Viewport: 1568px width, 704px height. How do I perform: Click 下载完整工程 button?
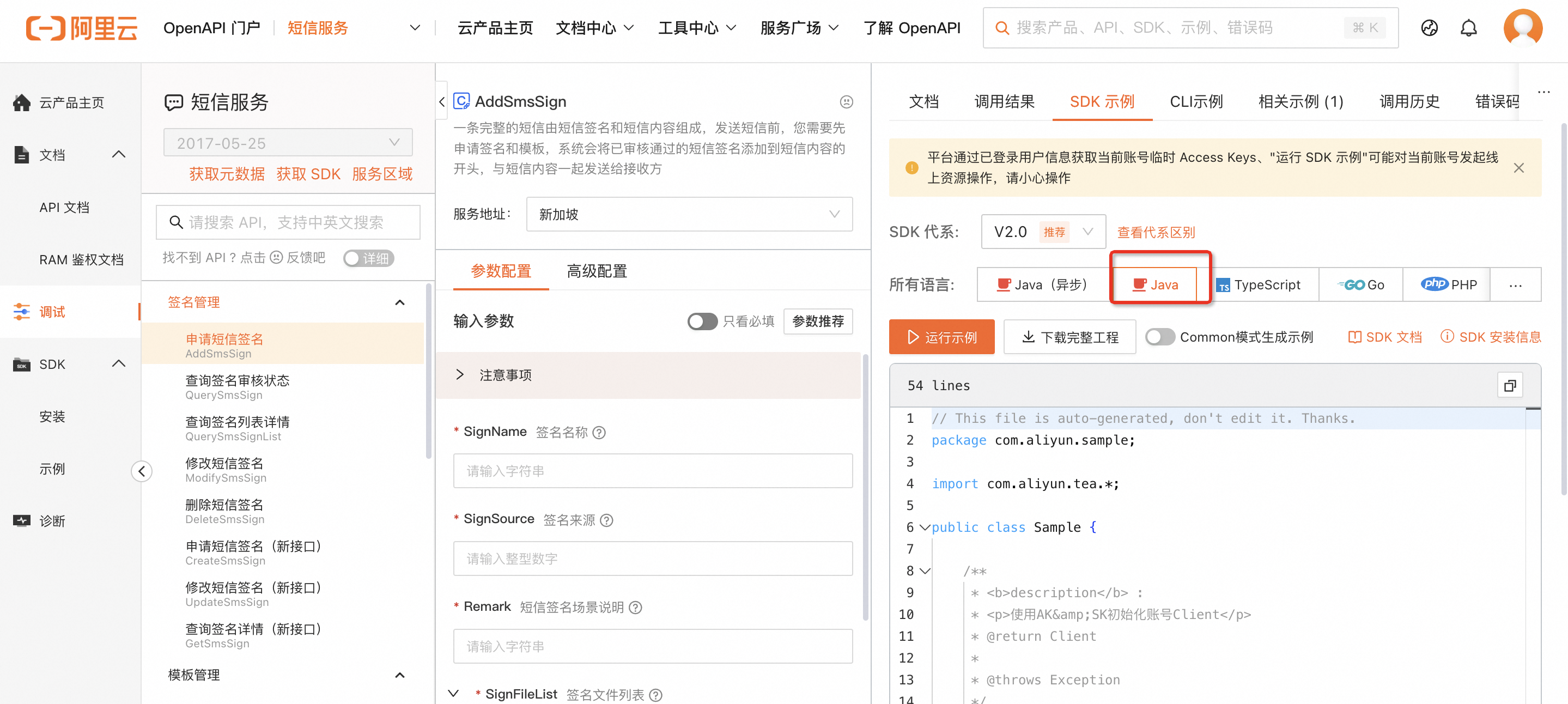pos(1069,337)
